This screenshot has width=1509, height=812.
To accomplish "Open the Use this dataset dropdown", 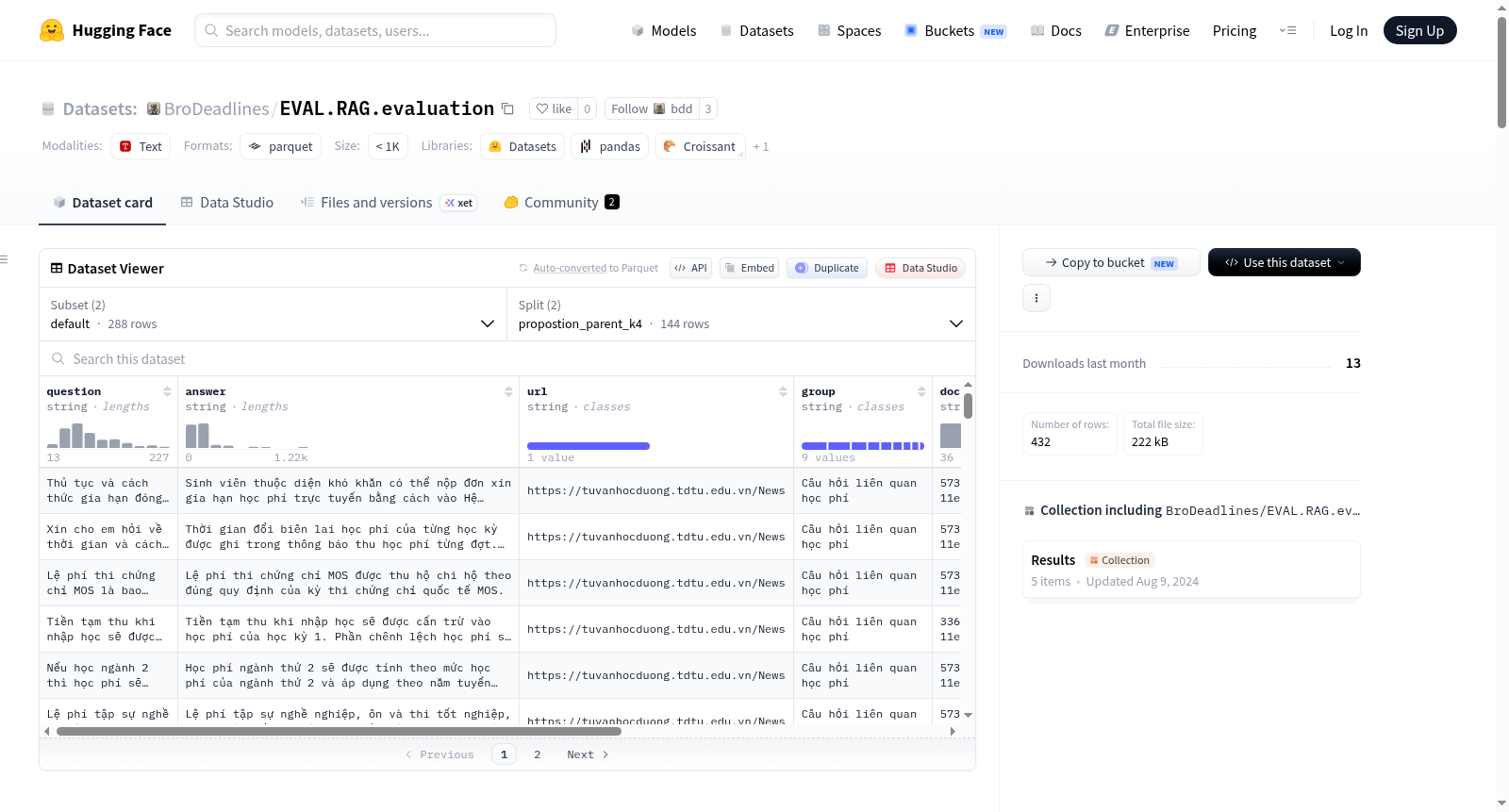I will [x=1284, y=262].
